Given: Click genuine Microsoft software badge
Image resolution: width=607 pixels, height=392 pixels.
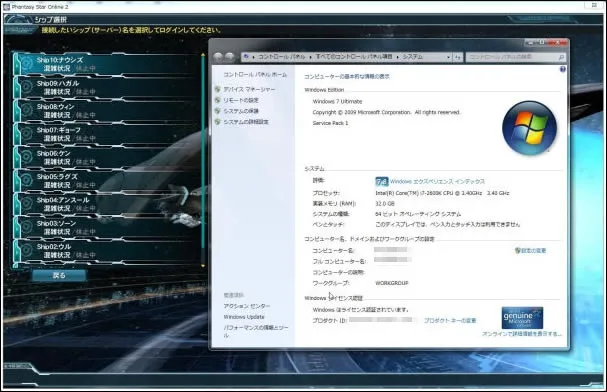Looking at the screenshot, I should (x=522, y=318).
